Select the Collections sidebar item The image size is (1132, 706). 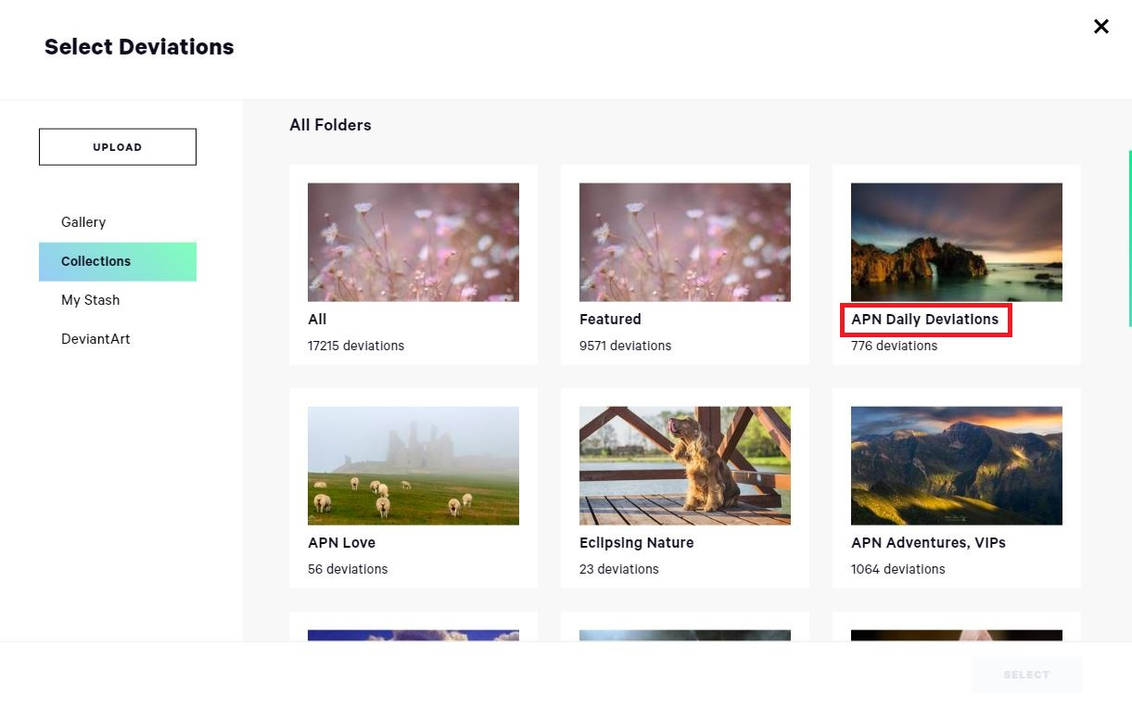tap(96, 261)
